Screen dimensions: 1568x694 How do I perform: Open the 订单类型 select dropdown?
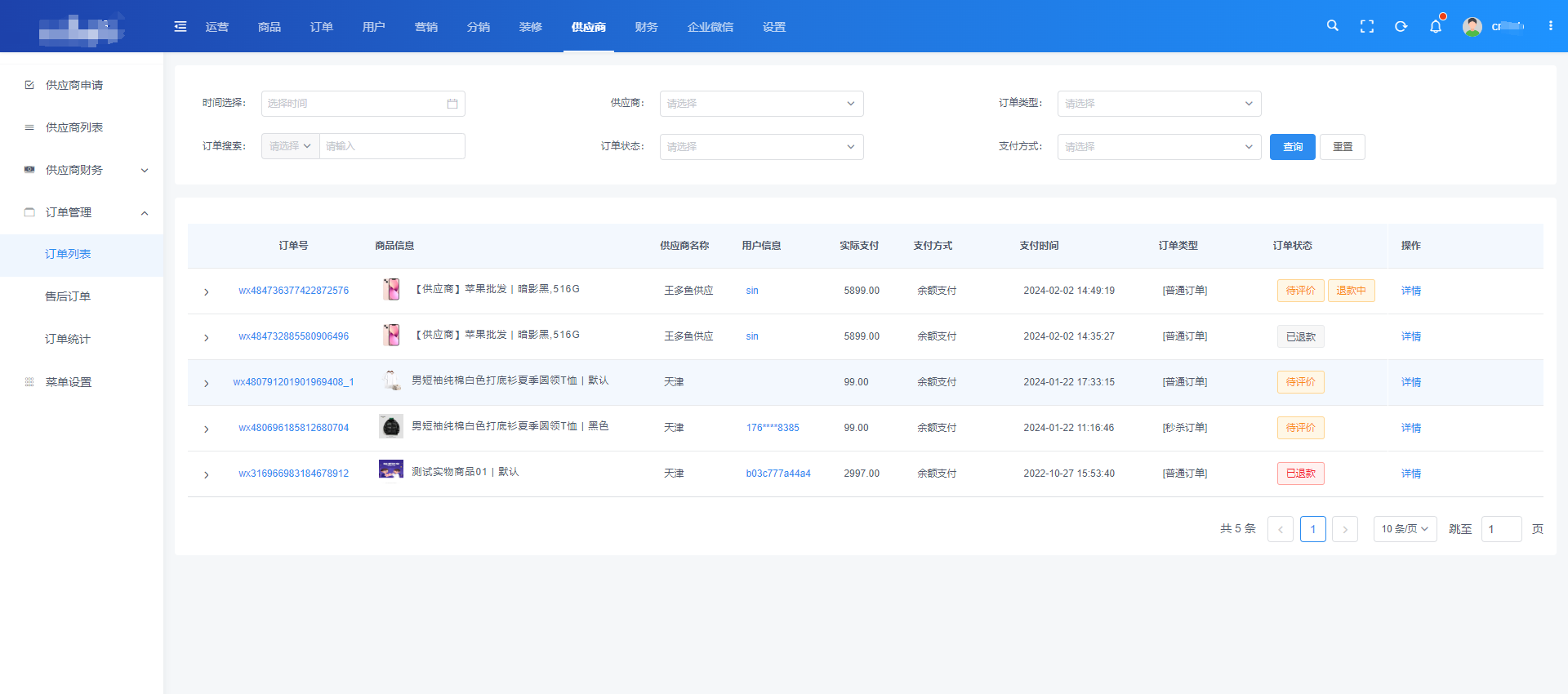[x=1159, y=104]
